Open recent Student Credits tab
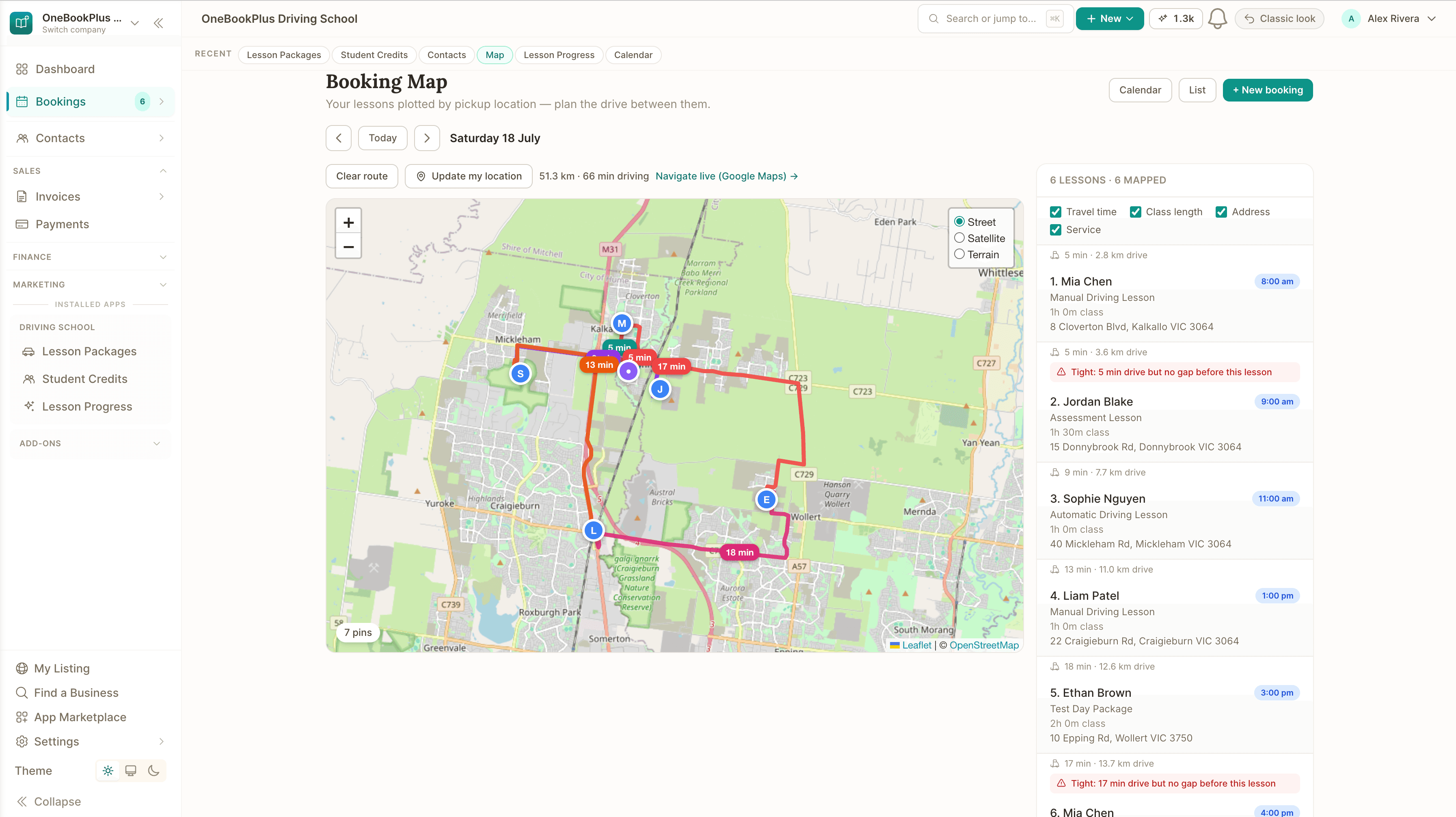Image resolution: width=1456 pixels, height=817 pixels. click(x=374, y=55)
